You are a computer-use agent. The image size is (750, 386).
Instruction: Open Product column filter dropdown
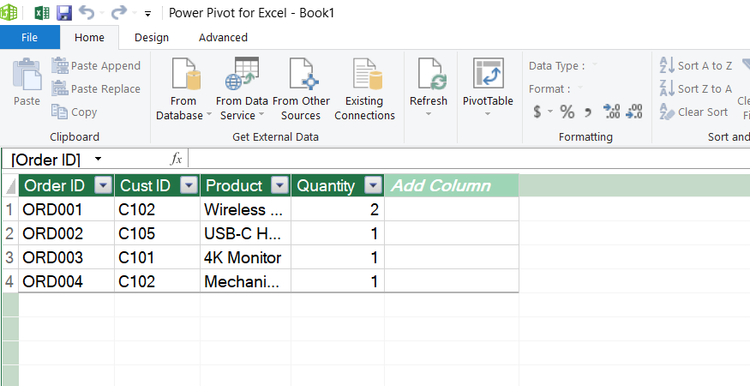[x=280, y=185]
